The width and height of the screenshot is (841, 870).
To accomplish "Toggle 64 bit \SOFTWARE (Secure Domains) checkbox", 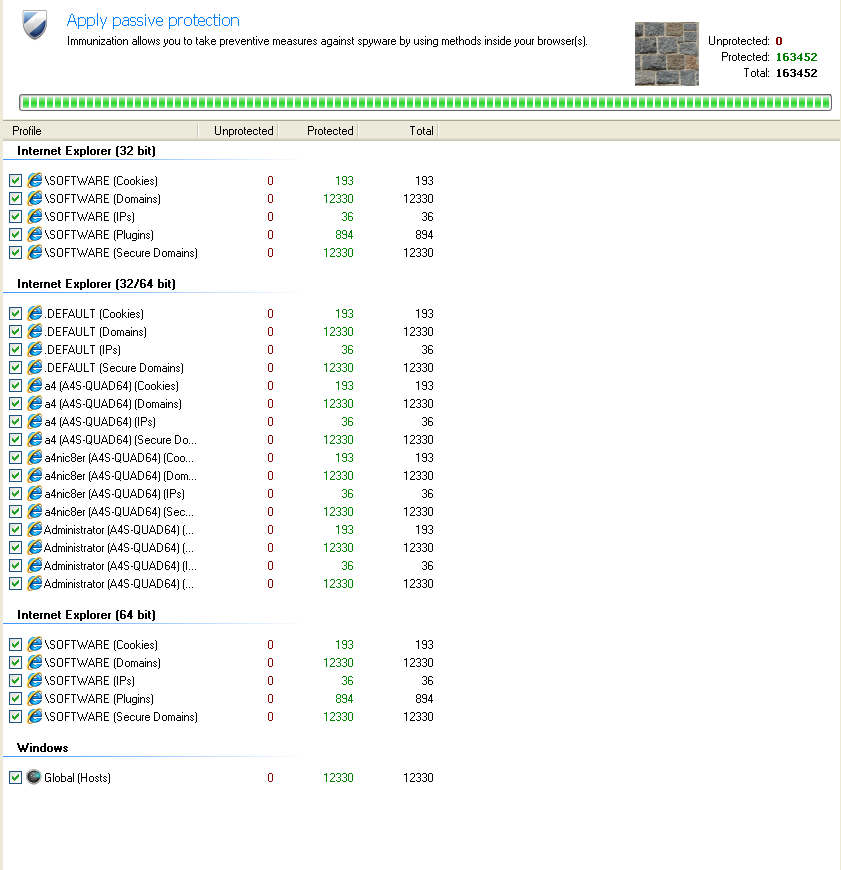I will [x=16, y=717].
